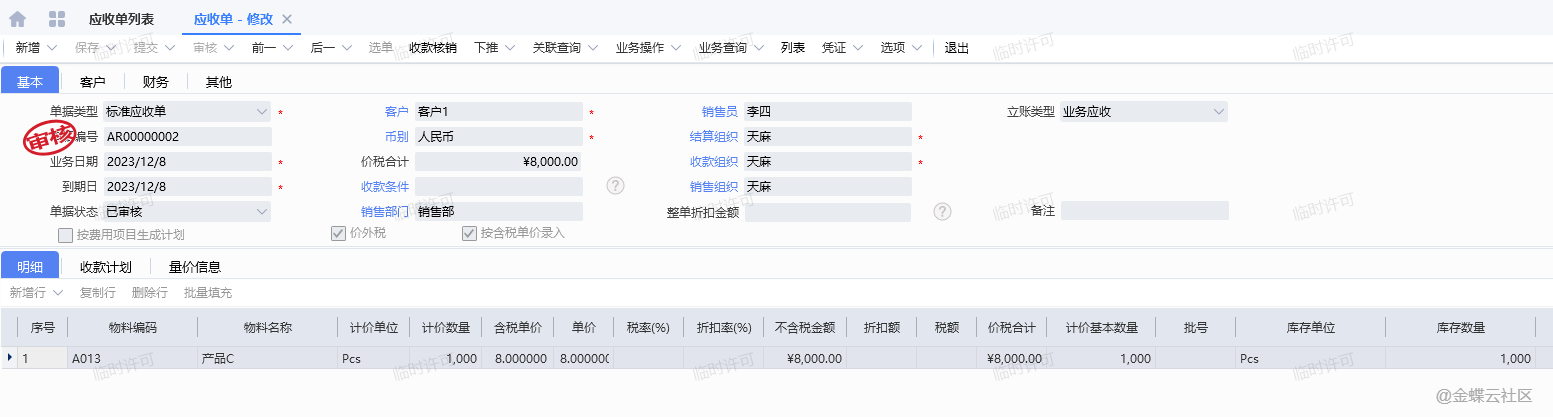
Task: Open the app grid menu icon
Action: coord(57,19)
